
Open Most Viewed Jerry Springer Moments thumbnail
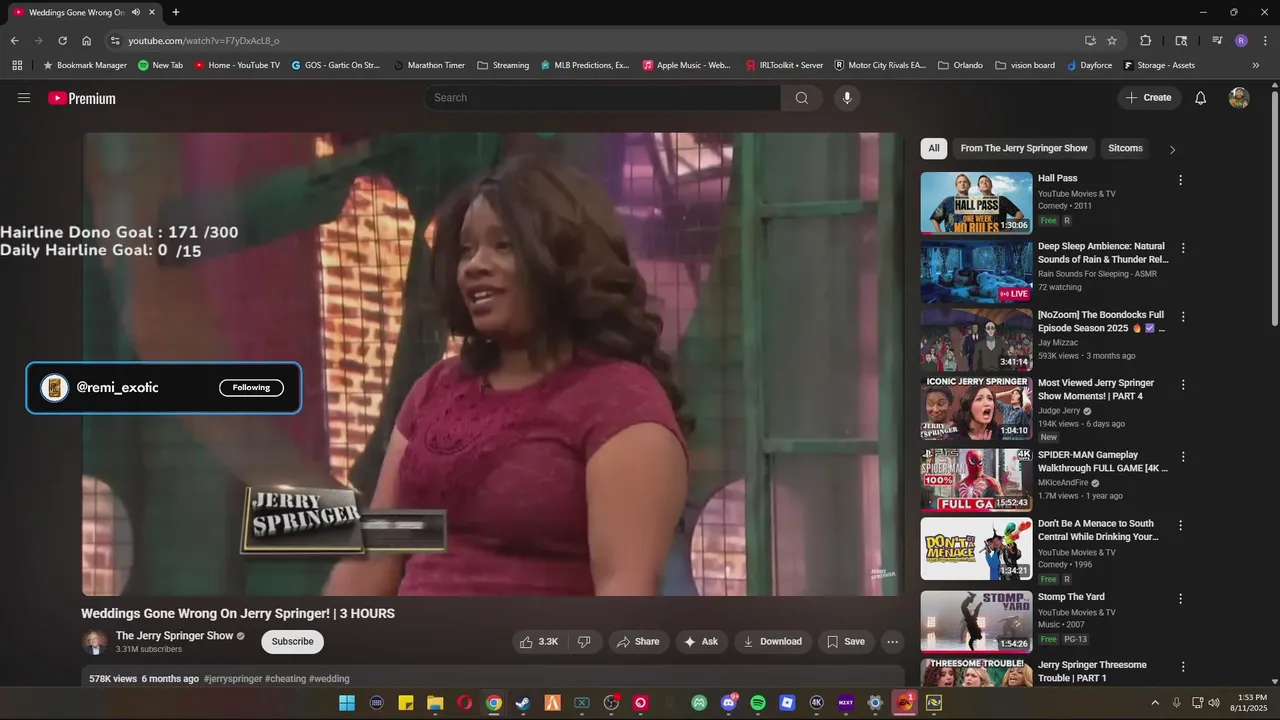click(x=976, y=408)
